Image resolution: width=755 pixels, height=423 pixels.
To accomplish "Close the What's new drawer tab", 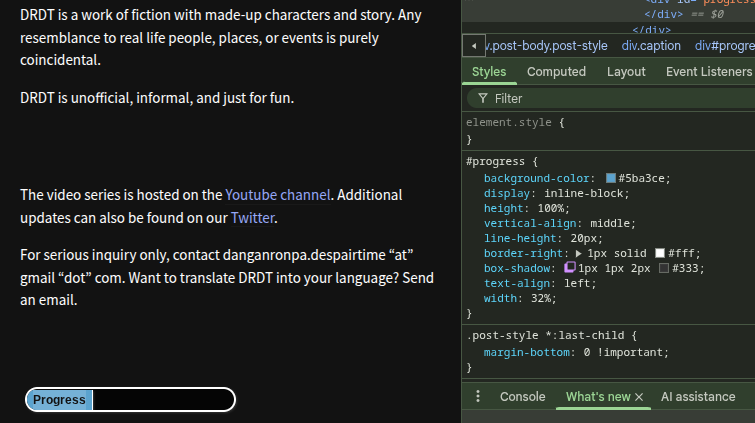I will 639,397.
